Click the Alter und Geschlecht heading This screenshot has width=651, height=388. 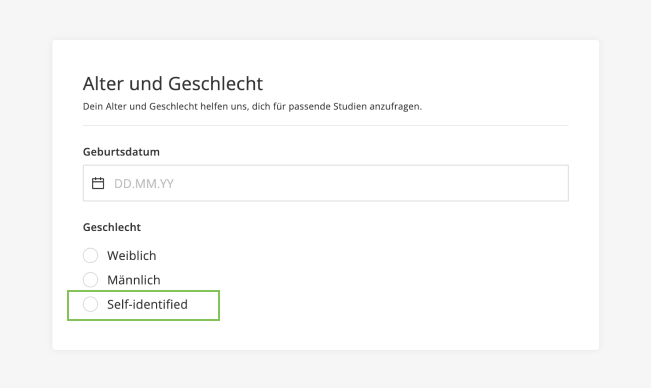coord(173,83)
